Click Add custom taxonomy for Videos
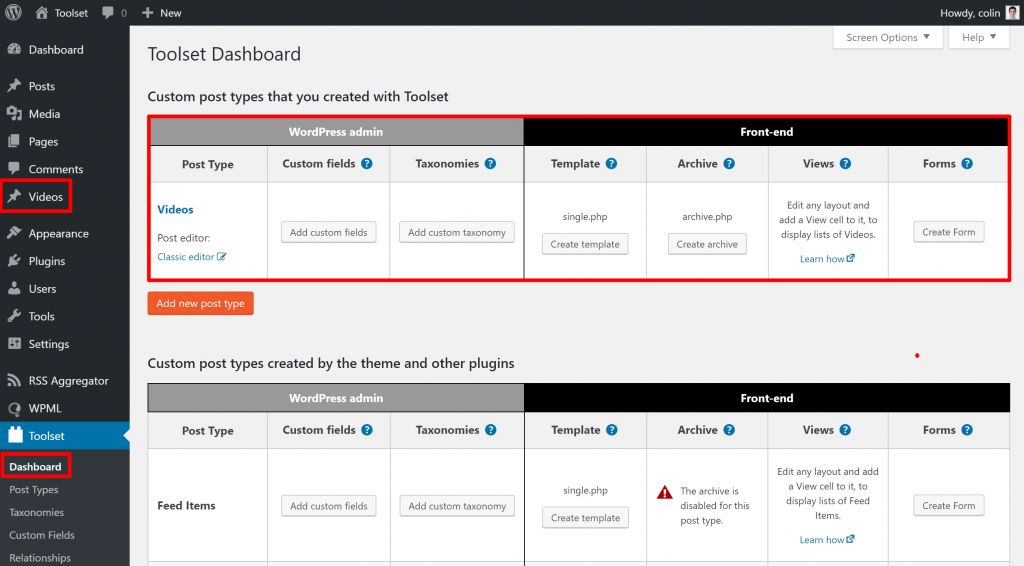1024x566 pixels. click(x=456, y=232)
